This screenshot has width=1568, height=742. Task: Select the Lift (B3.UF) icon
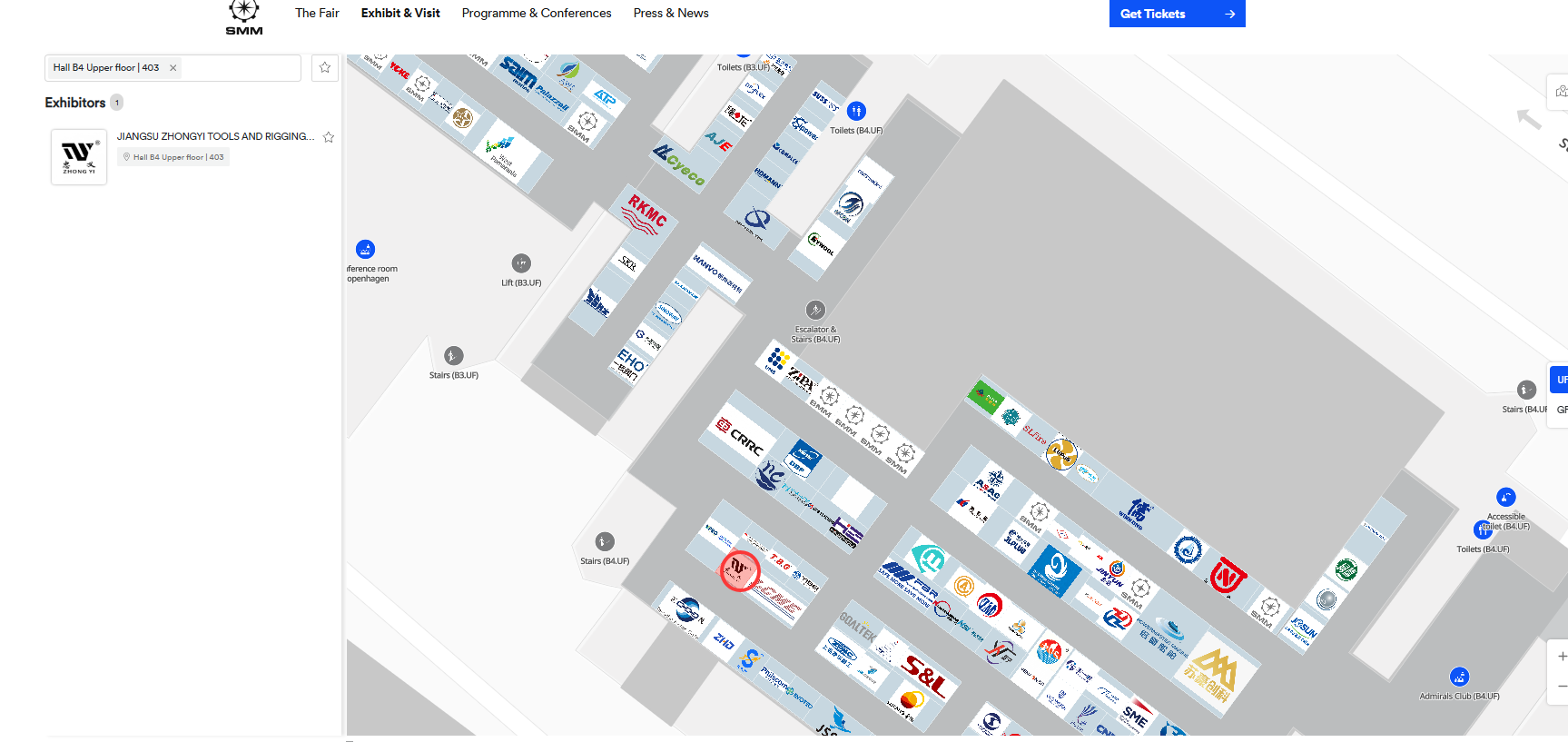pyautogui.click(x=521, y=263)
